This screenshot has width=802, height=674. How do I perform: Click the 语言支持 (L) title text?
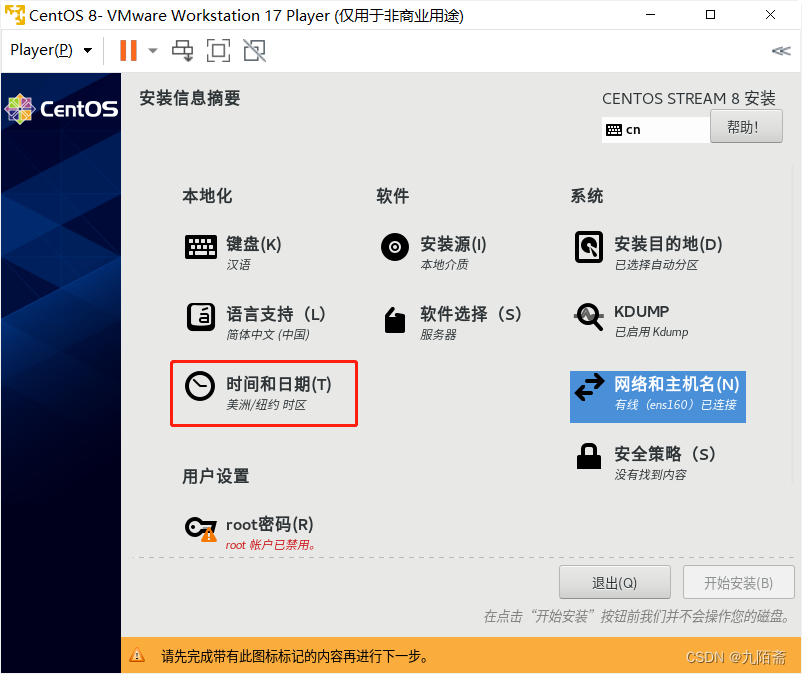tap(276, 314)
